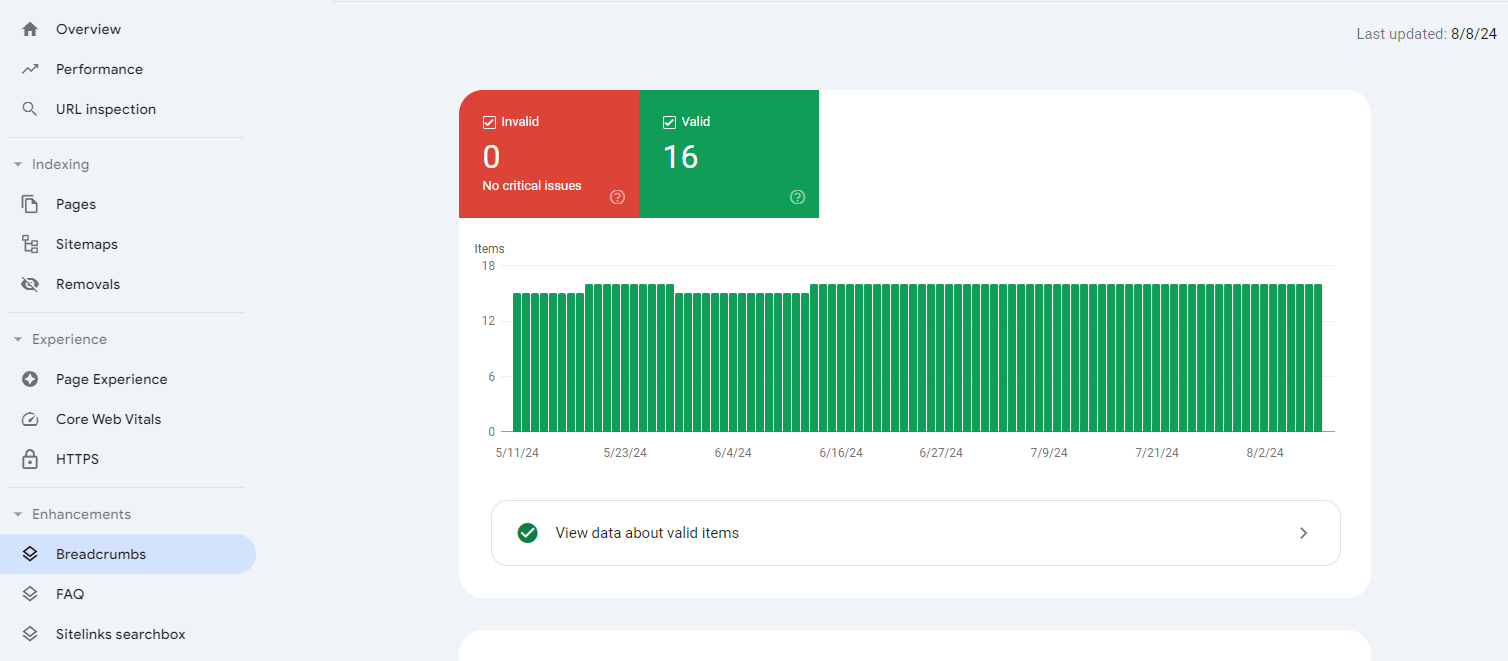Collapse the Indexing section

pos(18,164)
